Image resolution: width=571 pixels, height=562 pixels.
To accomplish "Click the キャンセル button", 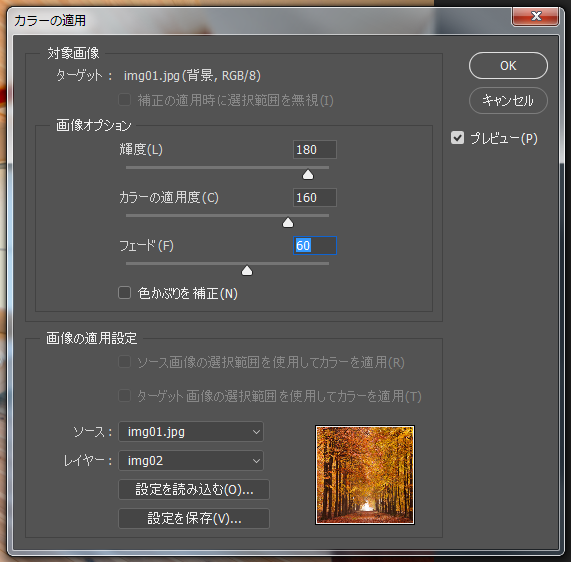I will (x=508, y=101).
